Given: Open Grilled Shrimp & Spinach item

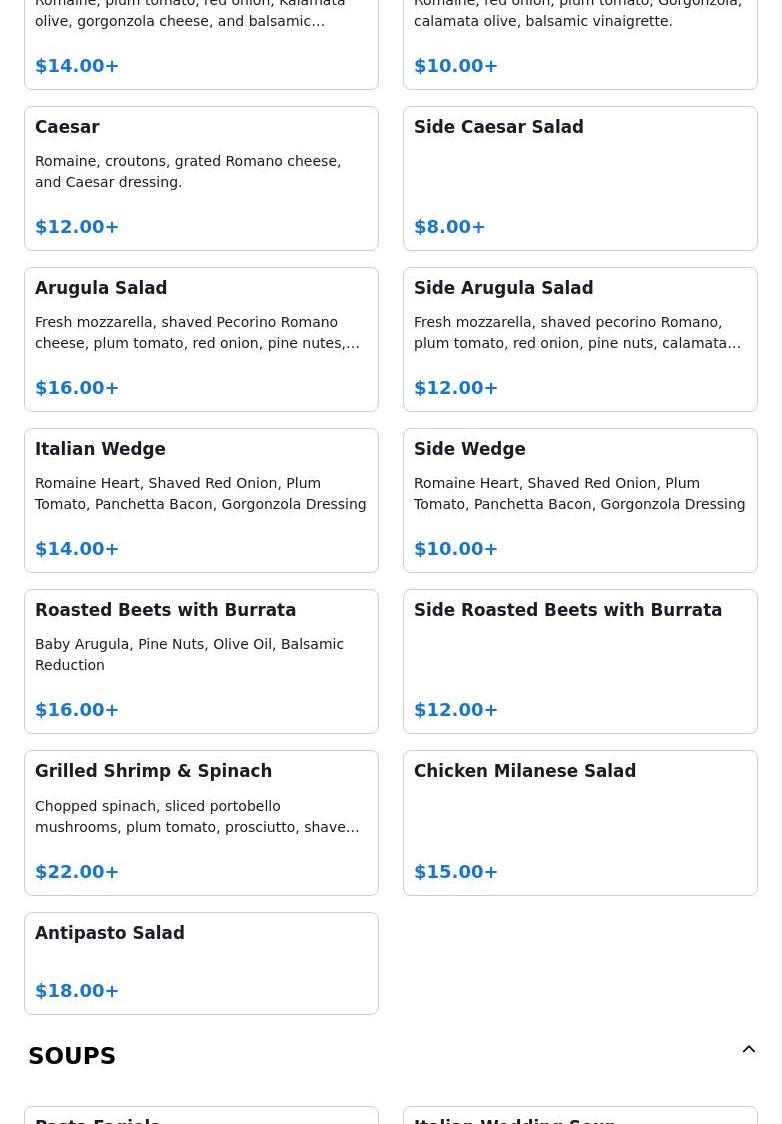Looking at the screenshot, I should (x=201, y=822).
